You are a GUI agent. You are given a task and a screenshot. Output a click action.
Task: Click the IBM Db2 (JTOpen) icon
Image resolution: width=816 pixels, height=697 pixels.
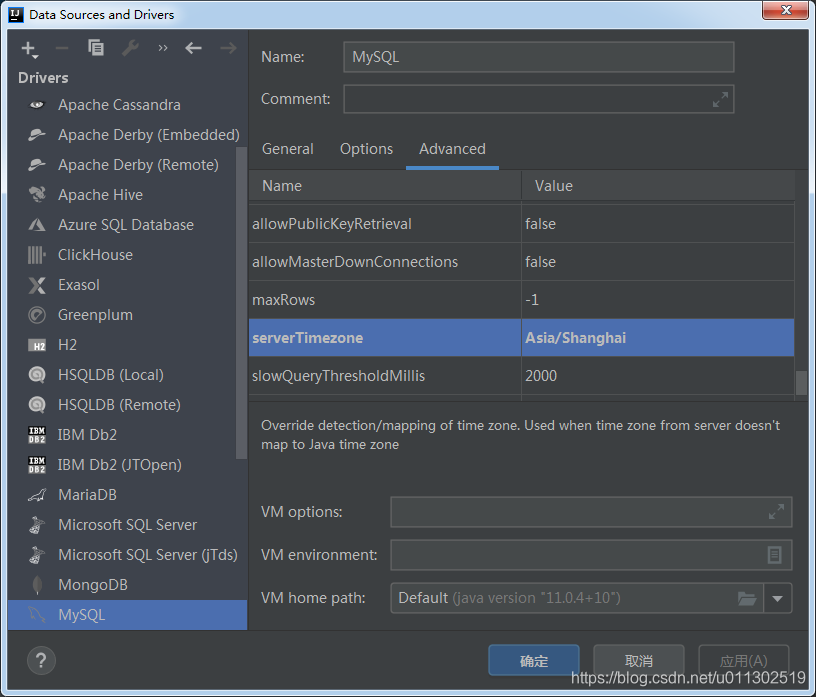37,465
